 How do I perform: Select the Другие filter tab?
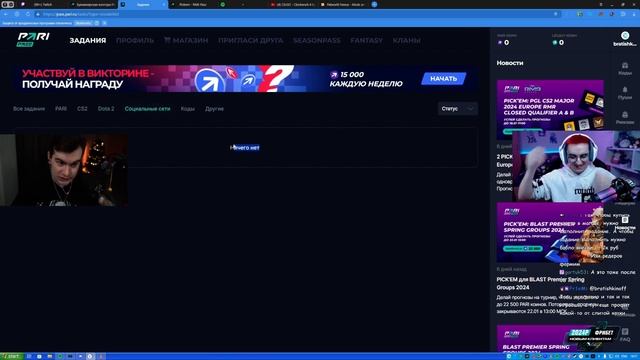coord(214,109)
